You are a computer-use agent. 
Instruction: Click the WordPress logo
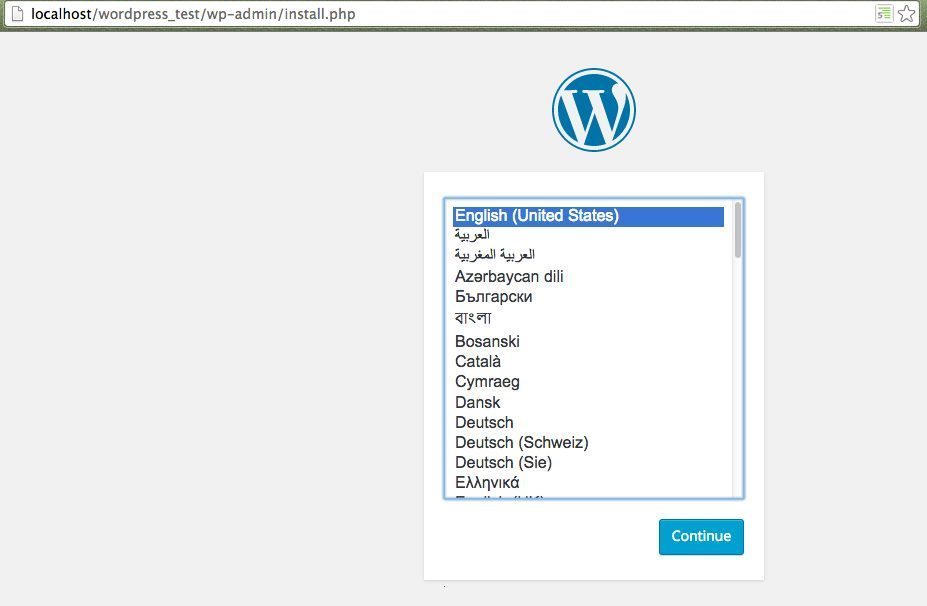[x=594, y=110]
